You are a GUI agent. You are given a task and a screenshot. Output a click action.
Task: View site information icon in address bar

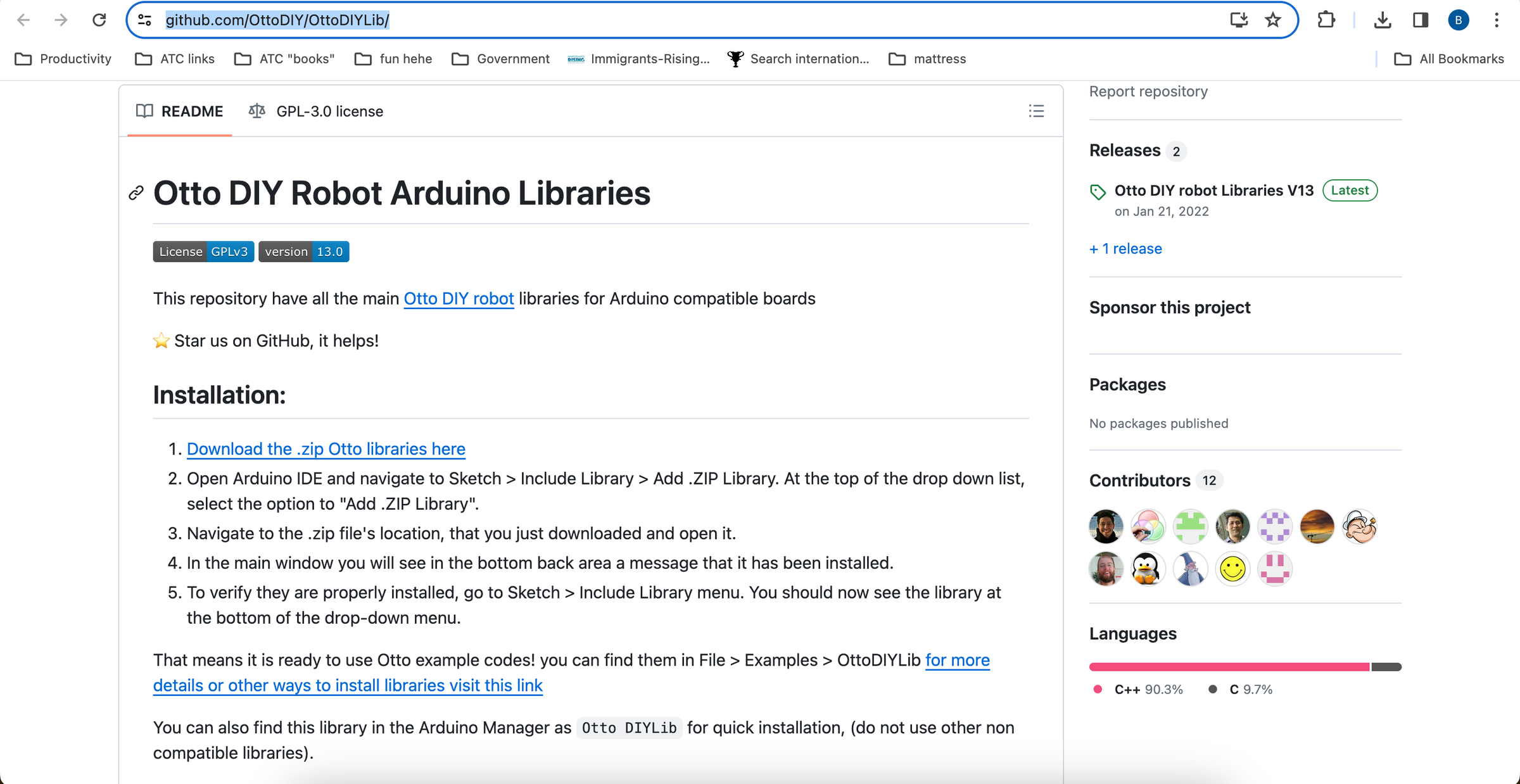pos(145,20)
